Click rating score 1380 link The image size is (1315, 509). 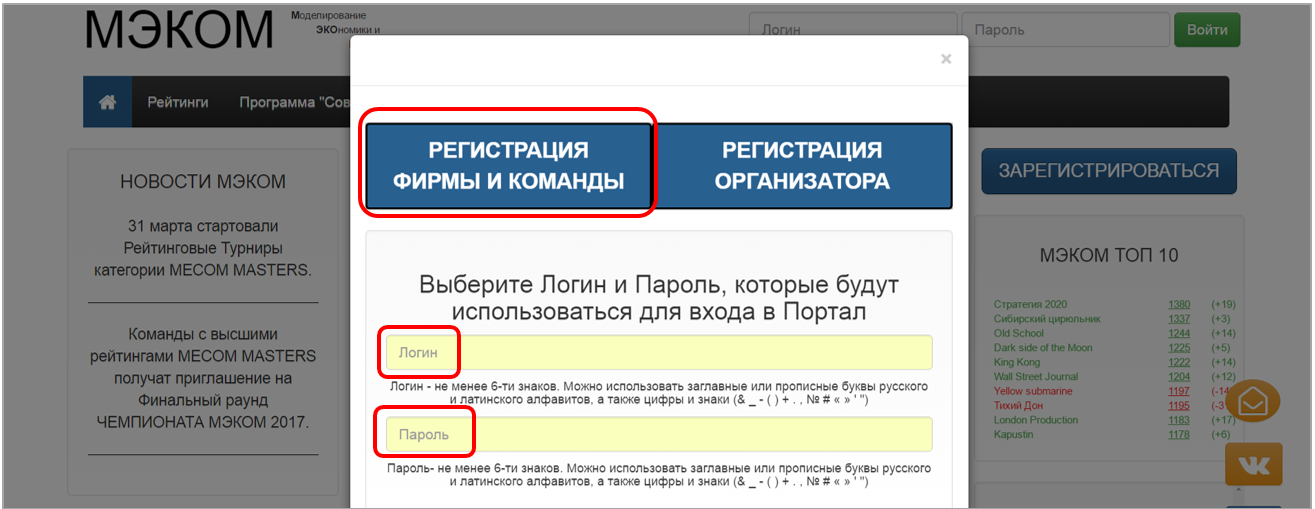point(1179,304)
